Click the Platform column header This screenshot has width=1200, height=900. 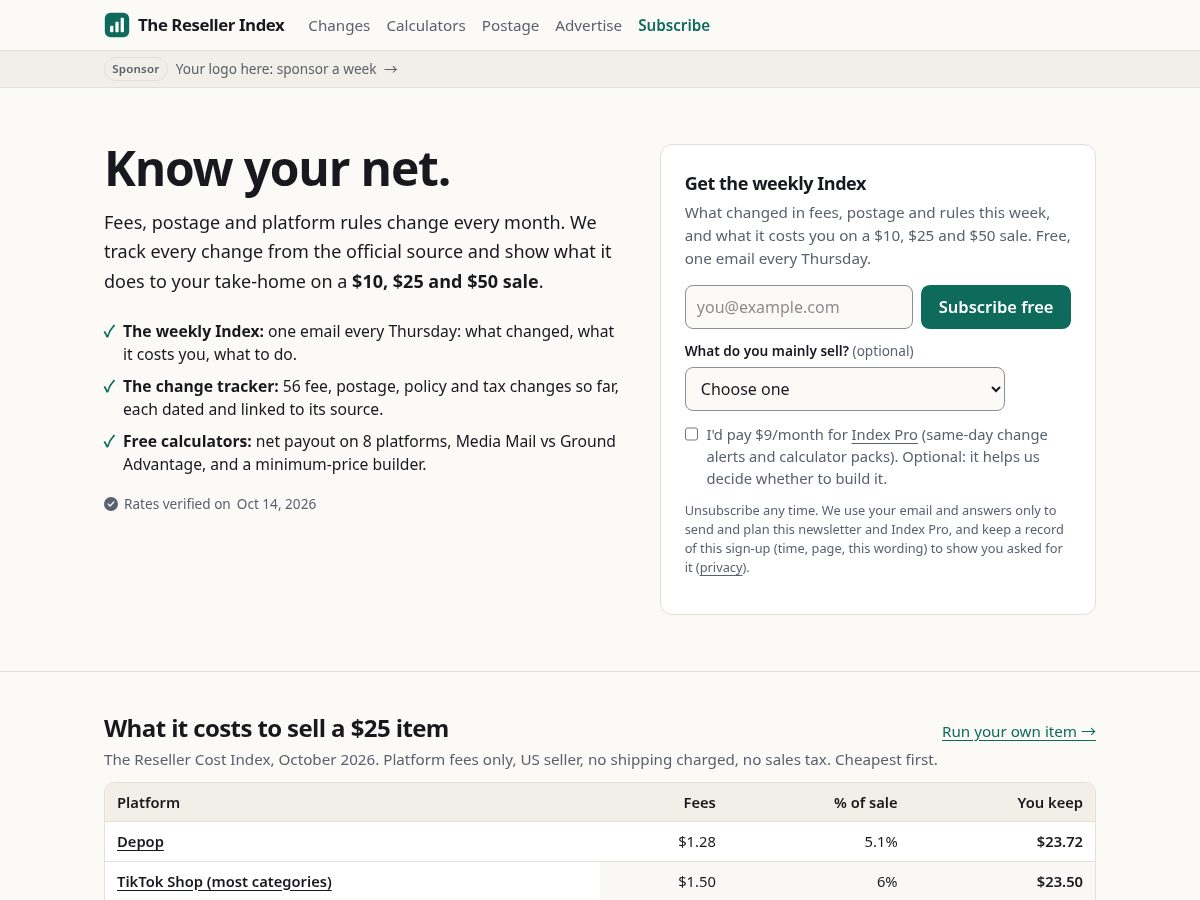pyautogui.click(x=148, y=803)
